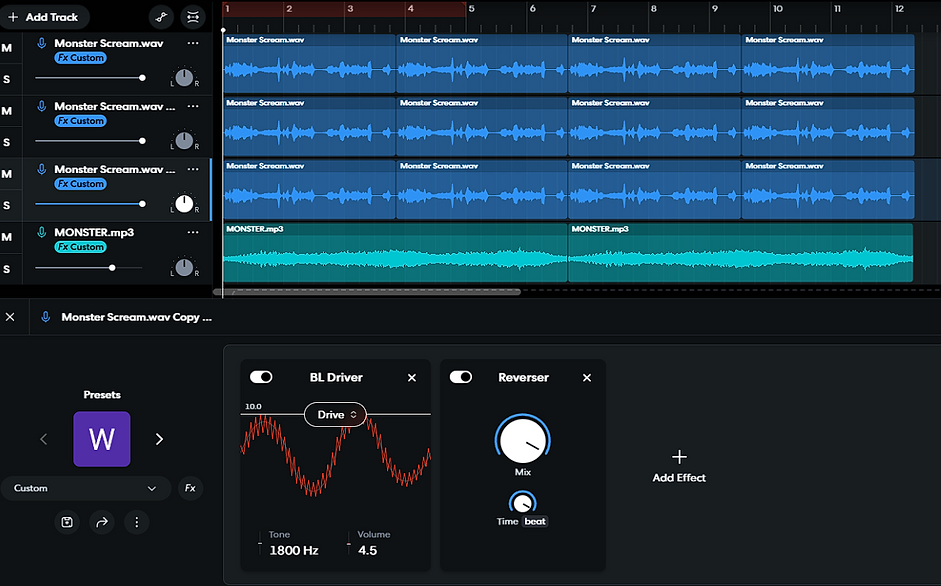Image resolution: width=941 pixels, height=586 pixels.
Task: Click Add Effect
Action: (679, 466)
